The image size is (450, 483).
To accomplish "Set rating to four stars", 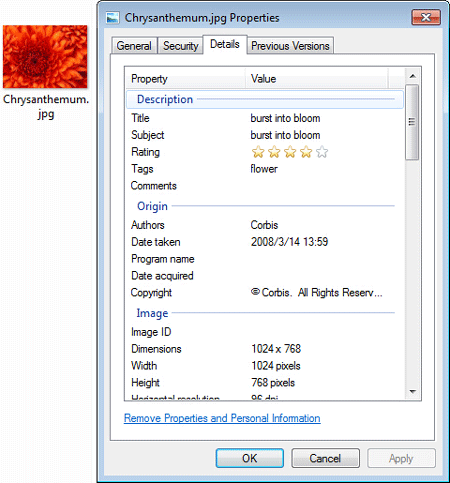I will 306,152.
